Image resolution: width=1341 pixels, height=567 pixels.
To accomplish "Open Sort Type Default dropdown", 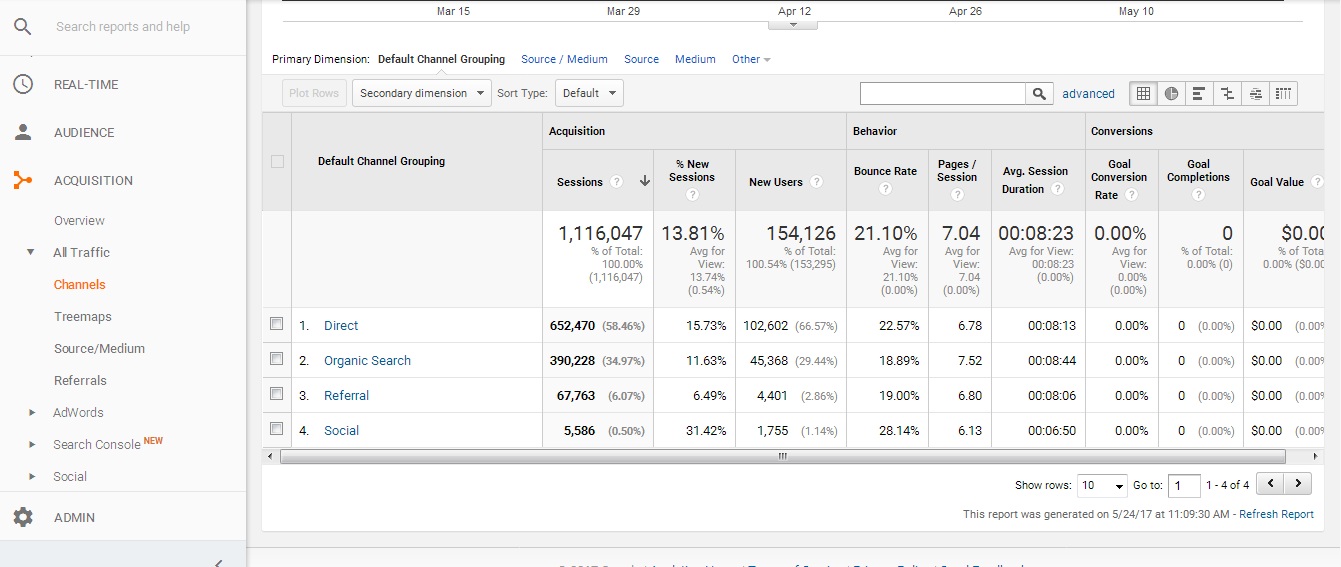I will pos(589,93).
